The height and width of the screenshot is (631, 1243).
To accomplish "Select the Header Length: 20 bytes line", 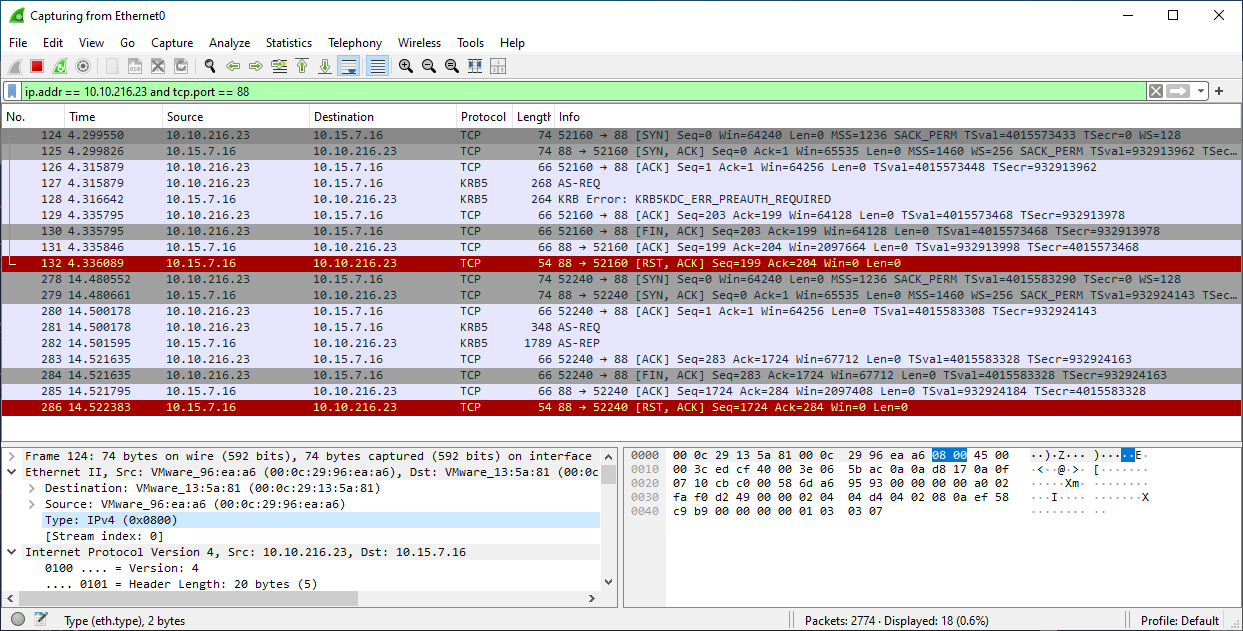I will pyautogui.click(x=181, y=584).
